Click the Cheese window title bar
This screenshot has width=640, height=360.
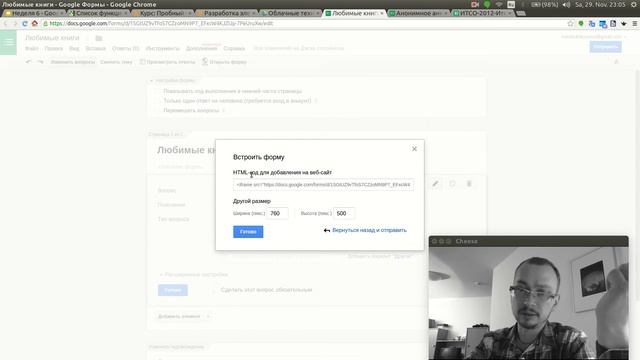coord(529,241)
